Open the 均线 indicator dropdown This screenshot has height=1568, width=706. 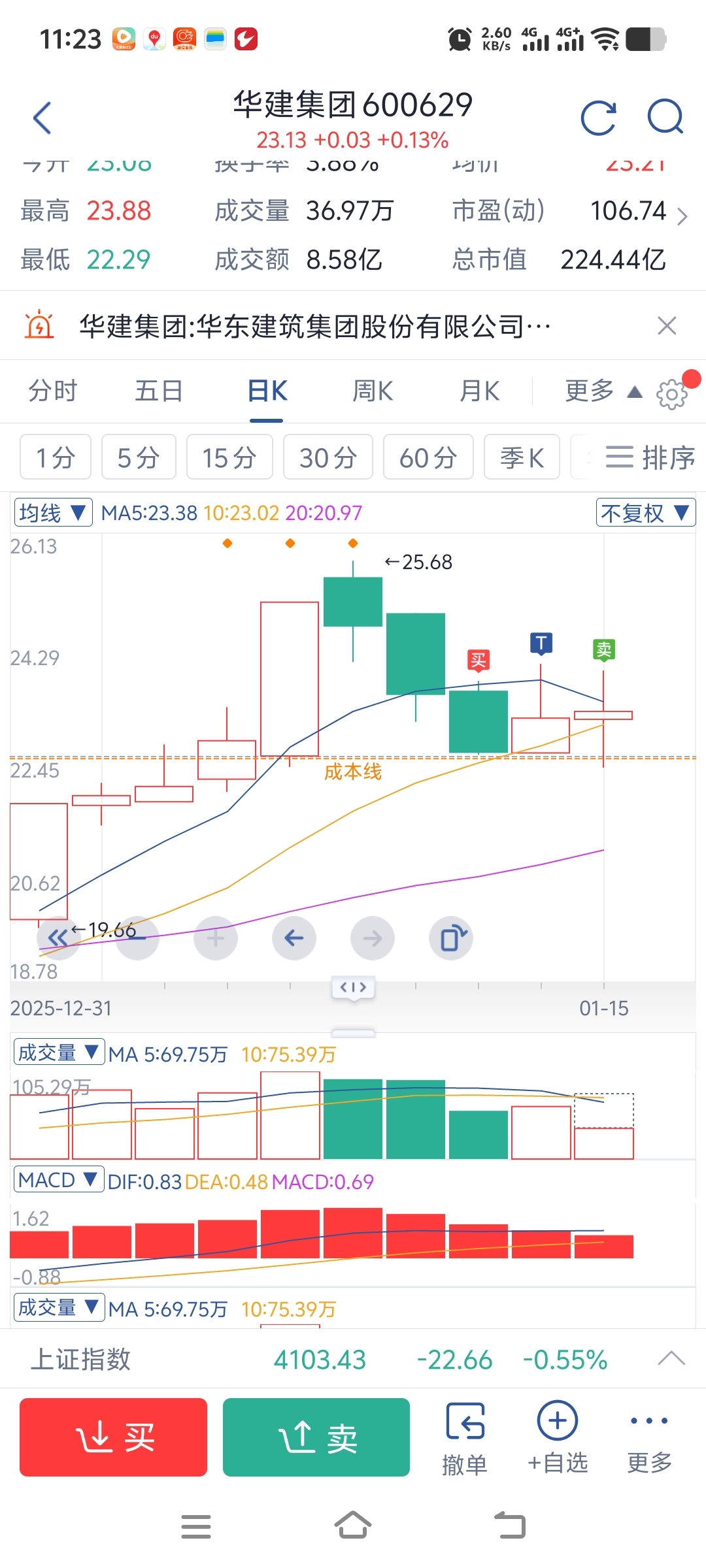coord(53,513)
